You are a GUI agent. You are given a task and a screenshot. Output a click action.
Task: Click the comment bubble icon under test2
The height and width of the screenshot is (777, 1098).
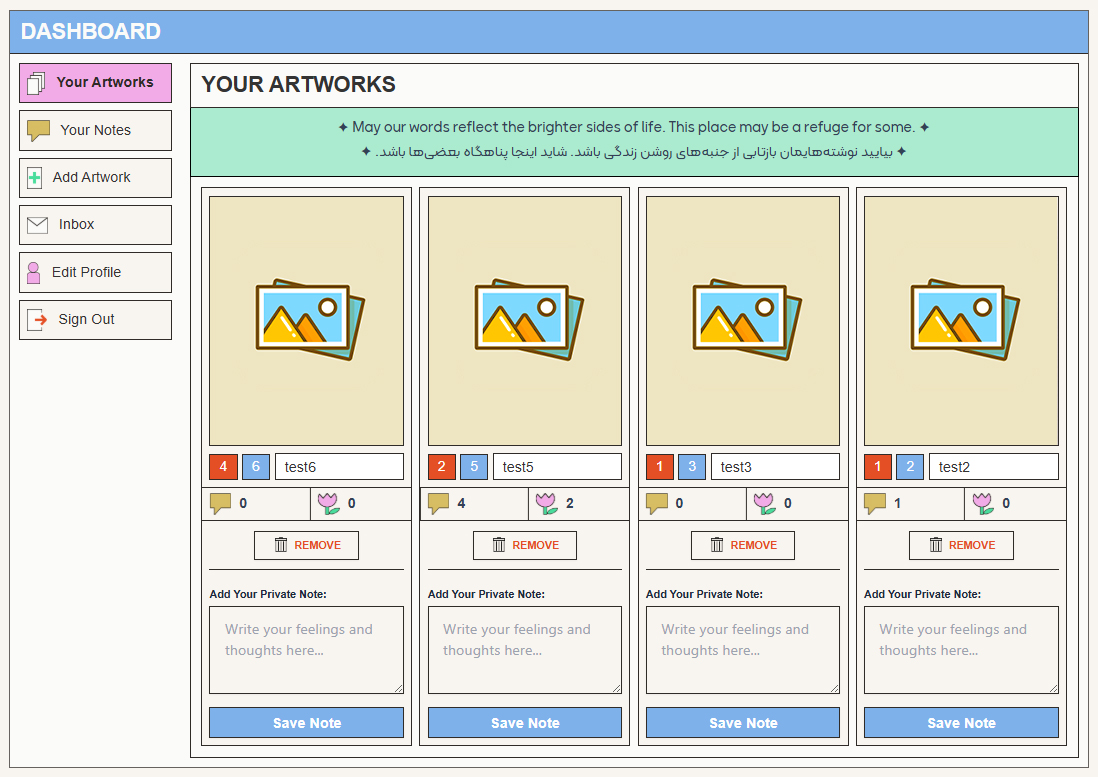tap(875, 503)
